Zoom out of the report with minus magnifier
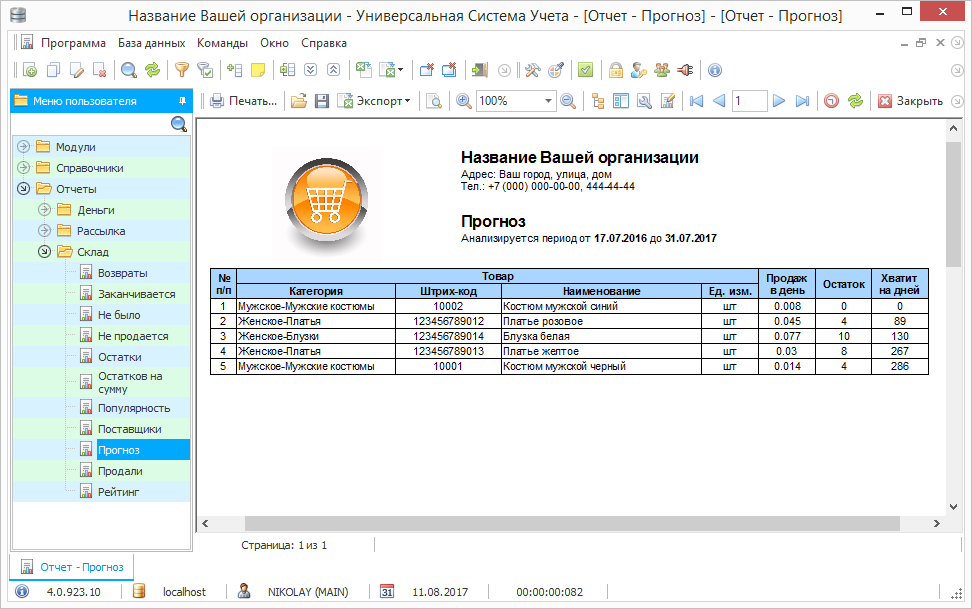Viewport: 972px width, 609px height. pyautogui.click(x=568, y=100)
